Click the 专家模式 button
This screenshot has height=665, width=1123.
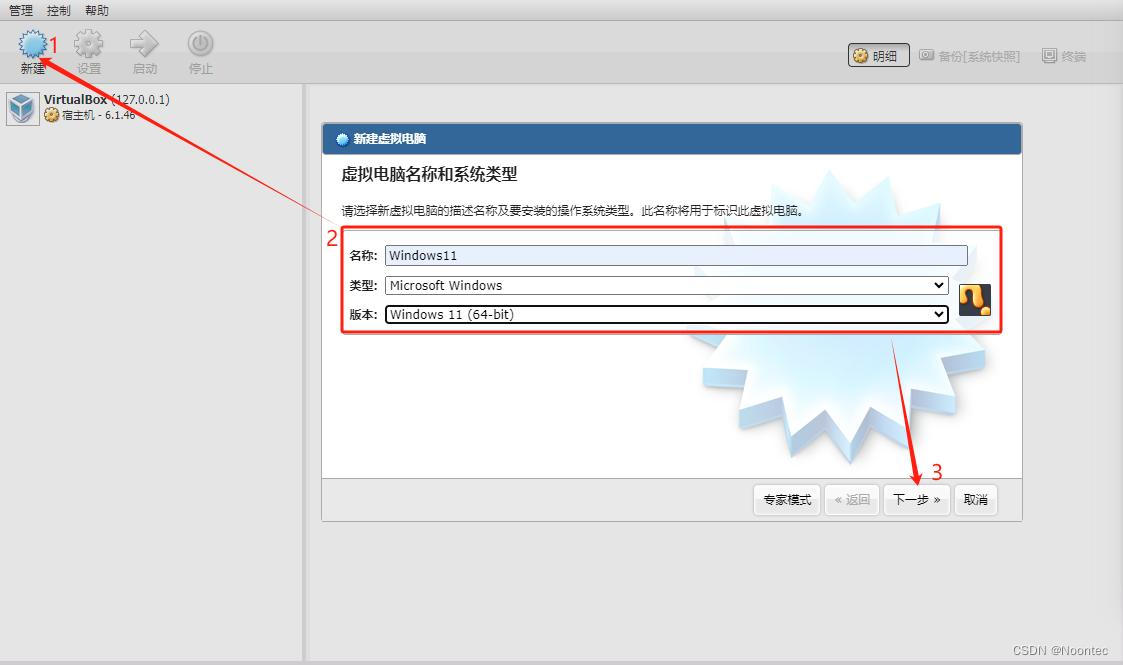pyautogui.click(x=787, y=500)
